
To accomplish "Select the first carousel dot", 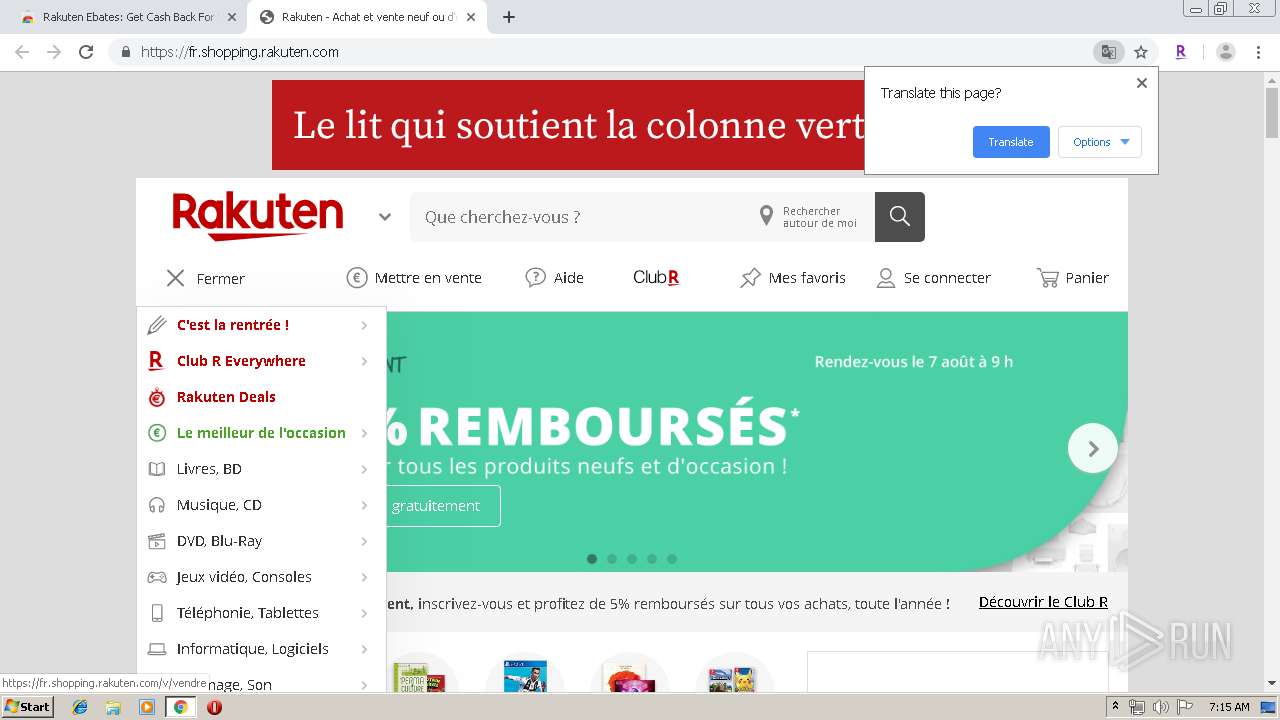I will [x=592, y=559].
